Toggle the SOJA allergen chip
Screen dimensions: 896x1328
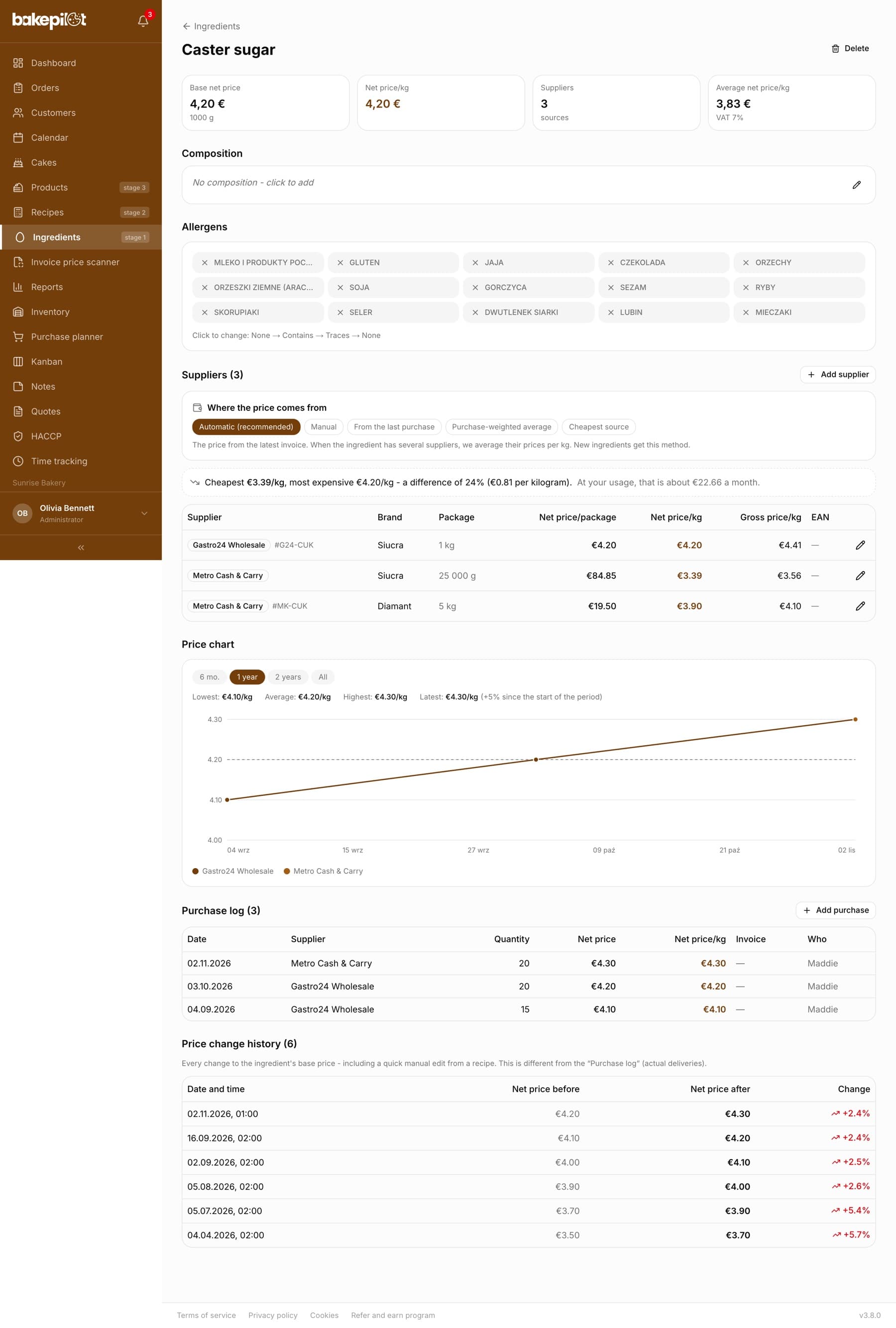393,287
